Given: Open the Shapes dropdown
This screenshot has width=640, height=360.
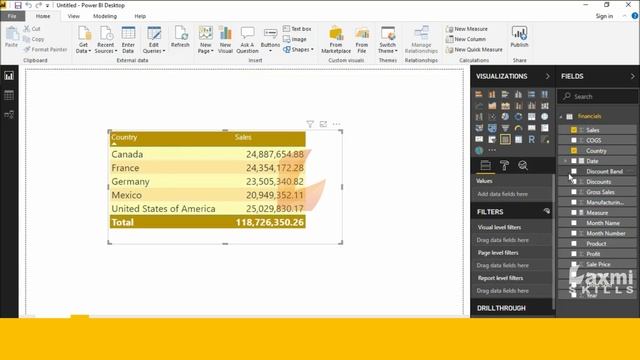Looking at the screenshot, I should click(298, 49).
